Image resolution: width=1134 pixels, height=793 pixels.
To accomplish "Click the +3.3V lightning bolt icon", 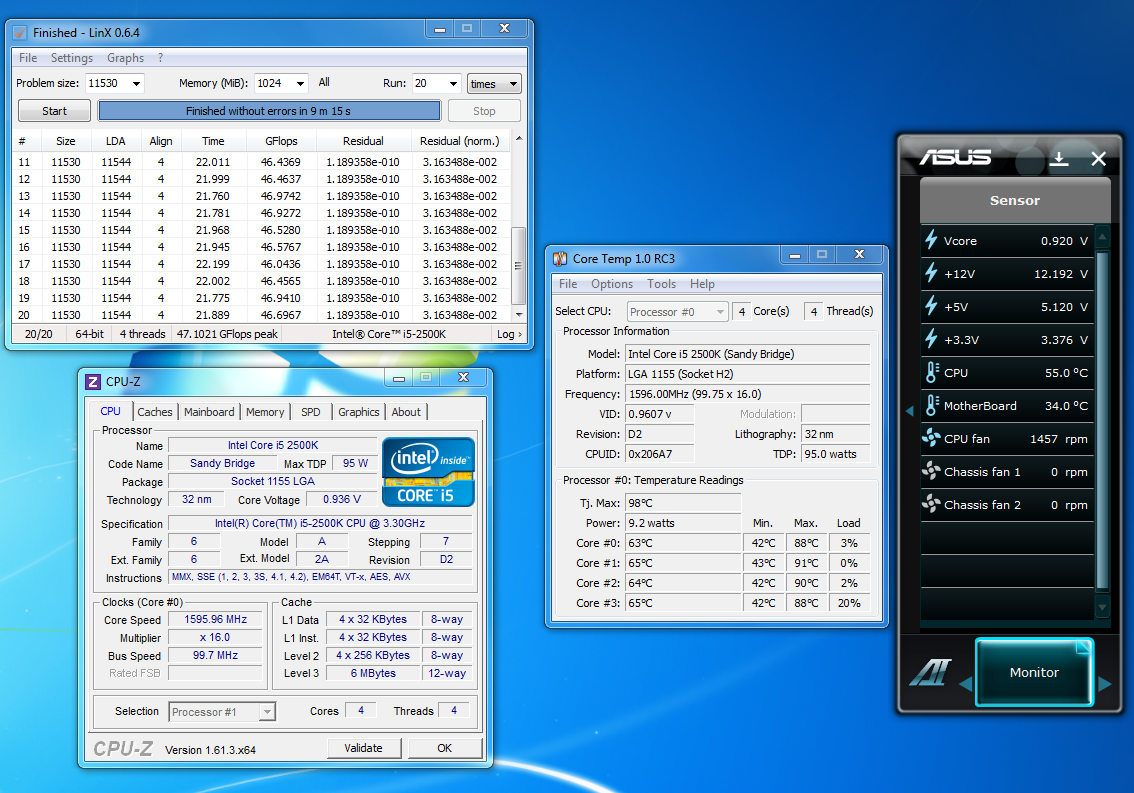I will pos(932,339).
